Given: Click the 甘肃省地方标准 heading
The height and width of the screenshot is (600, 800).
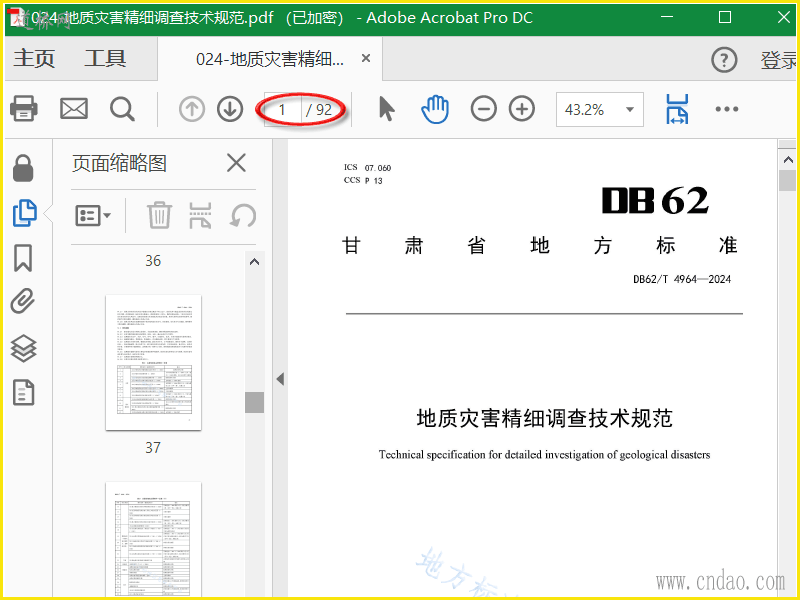Looking at the screenshot, I should click(540, 245).
